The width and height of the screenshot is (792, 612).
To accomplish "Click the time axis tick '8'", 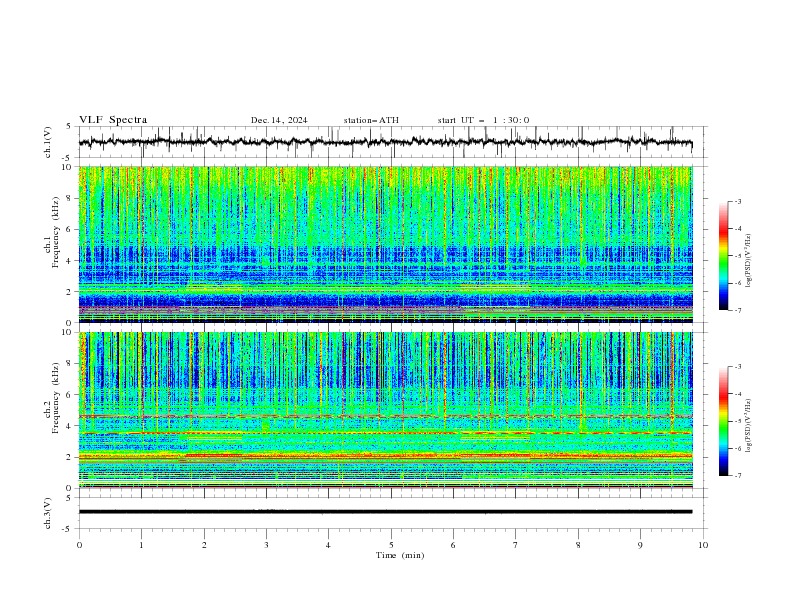I will 578,545.
